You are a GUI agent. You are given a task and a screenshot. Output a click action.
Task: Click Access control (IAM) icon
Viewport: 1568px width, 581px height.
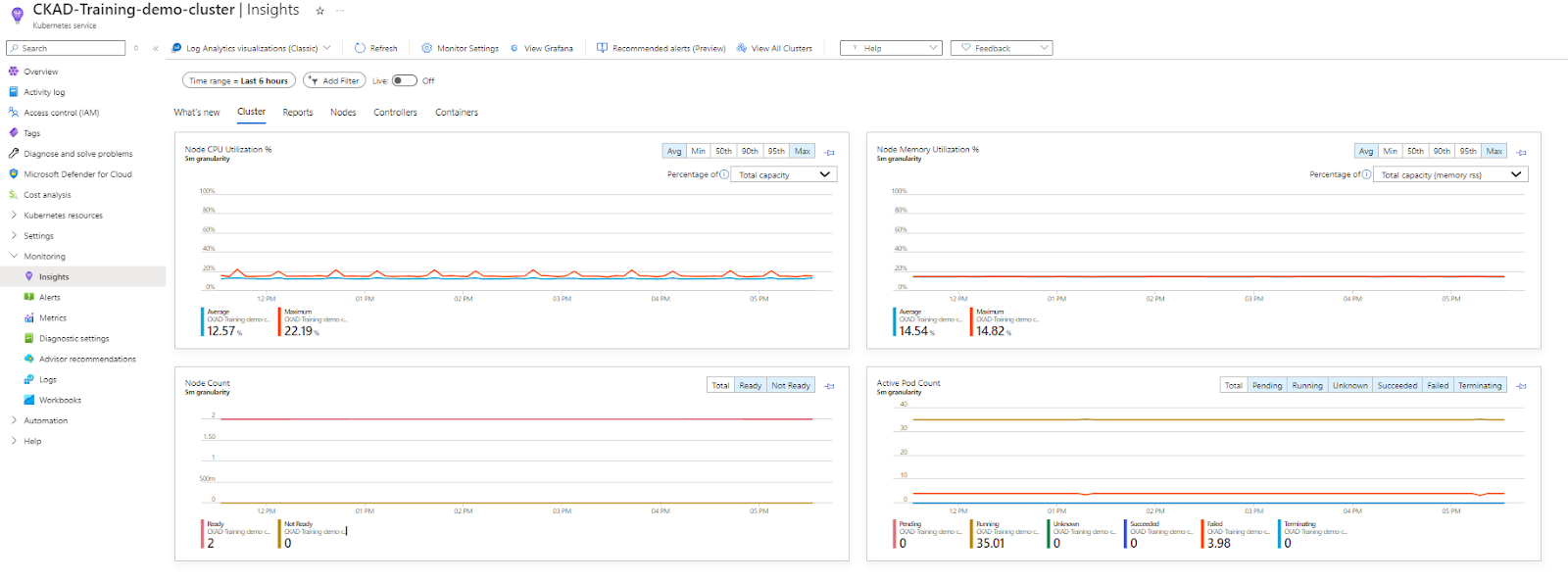pyautogui.click(x=14, y=113)
